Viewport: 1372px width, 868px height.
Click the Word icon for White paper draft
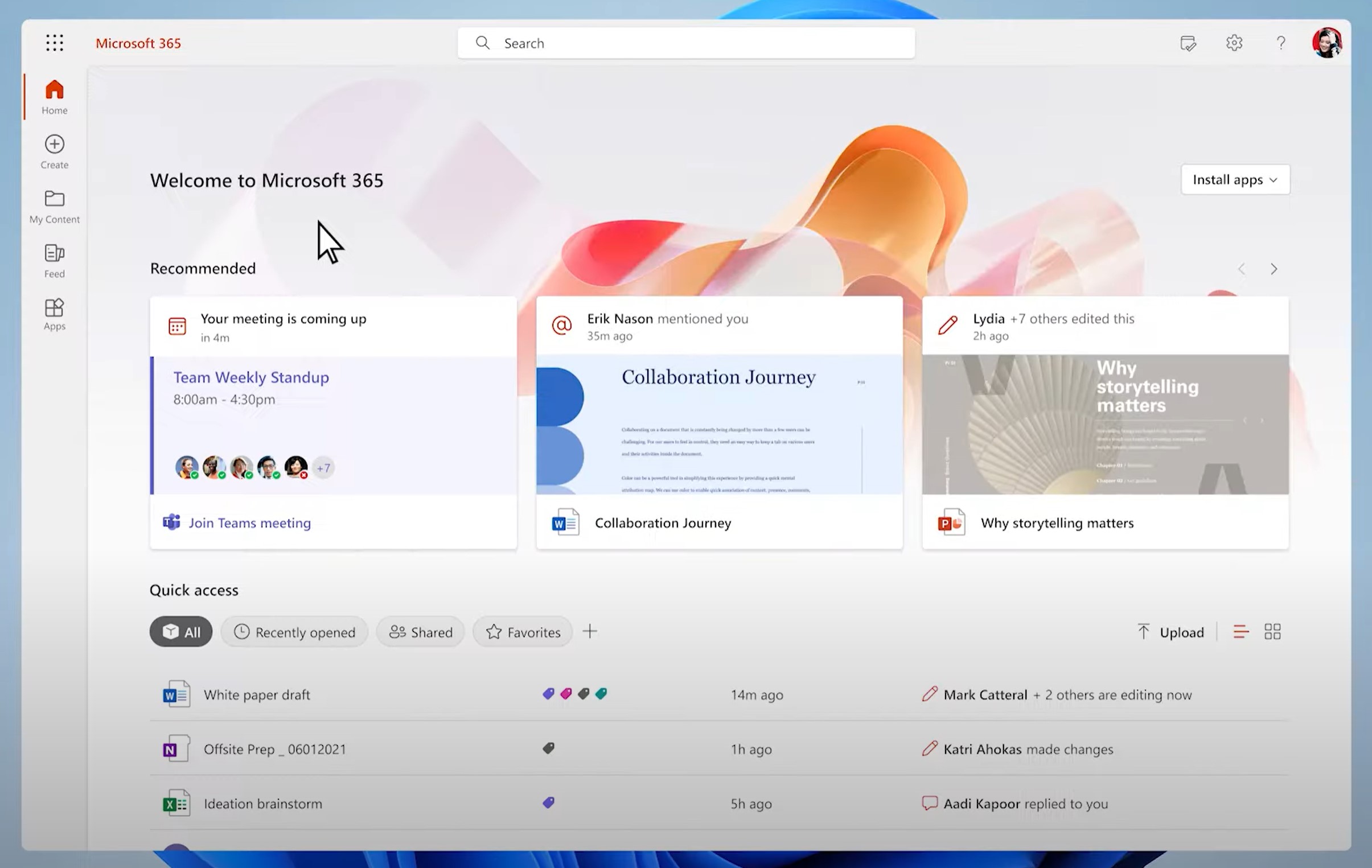tap(176, 694)
